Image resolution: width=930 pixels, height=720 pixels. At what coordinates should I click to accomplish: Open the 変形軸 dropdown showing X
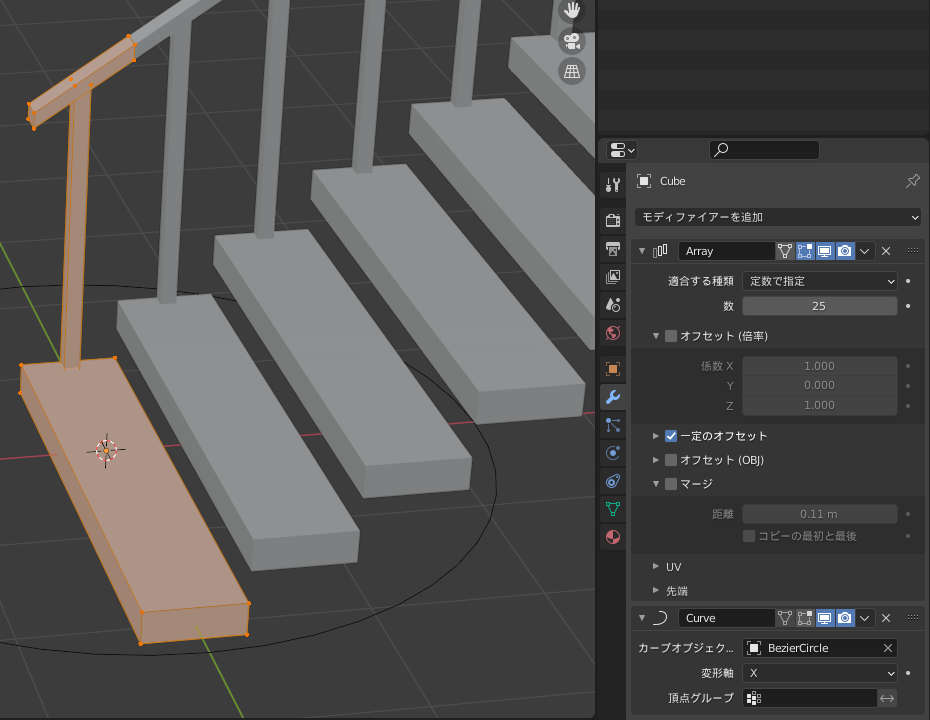click(x=820, y=673)
